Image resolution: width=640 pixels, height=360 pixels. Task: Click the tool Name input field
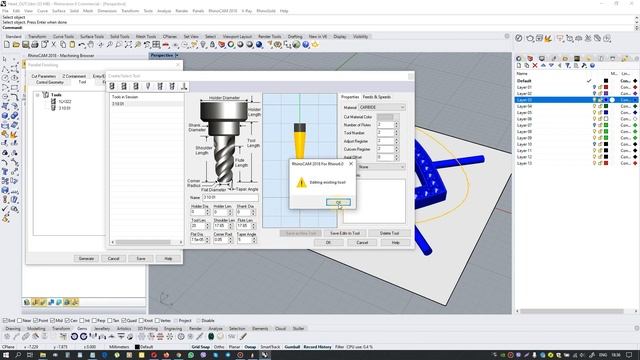tap(230, 198)
